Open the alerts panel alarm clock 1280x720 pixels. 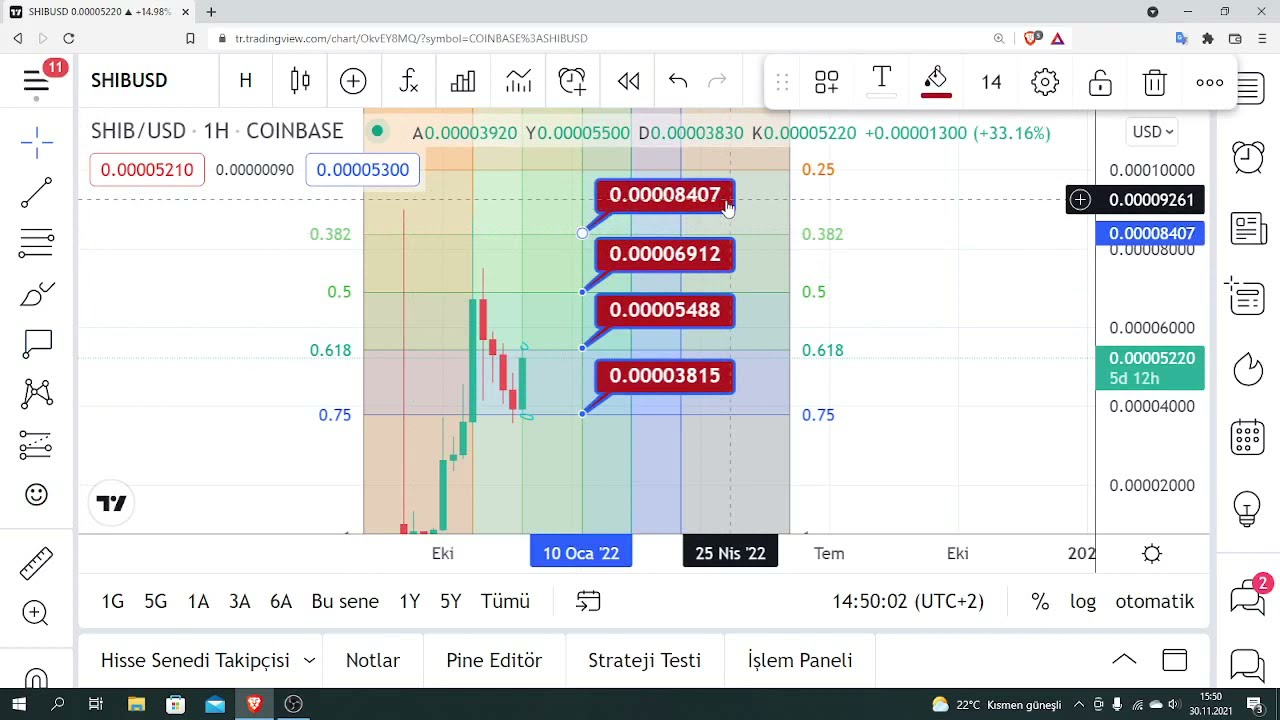(1248, 158)
